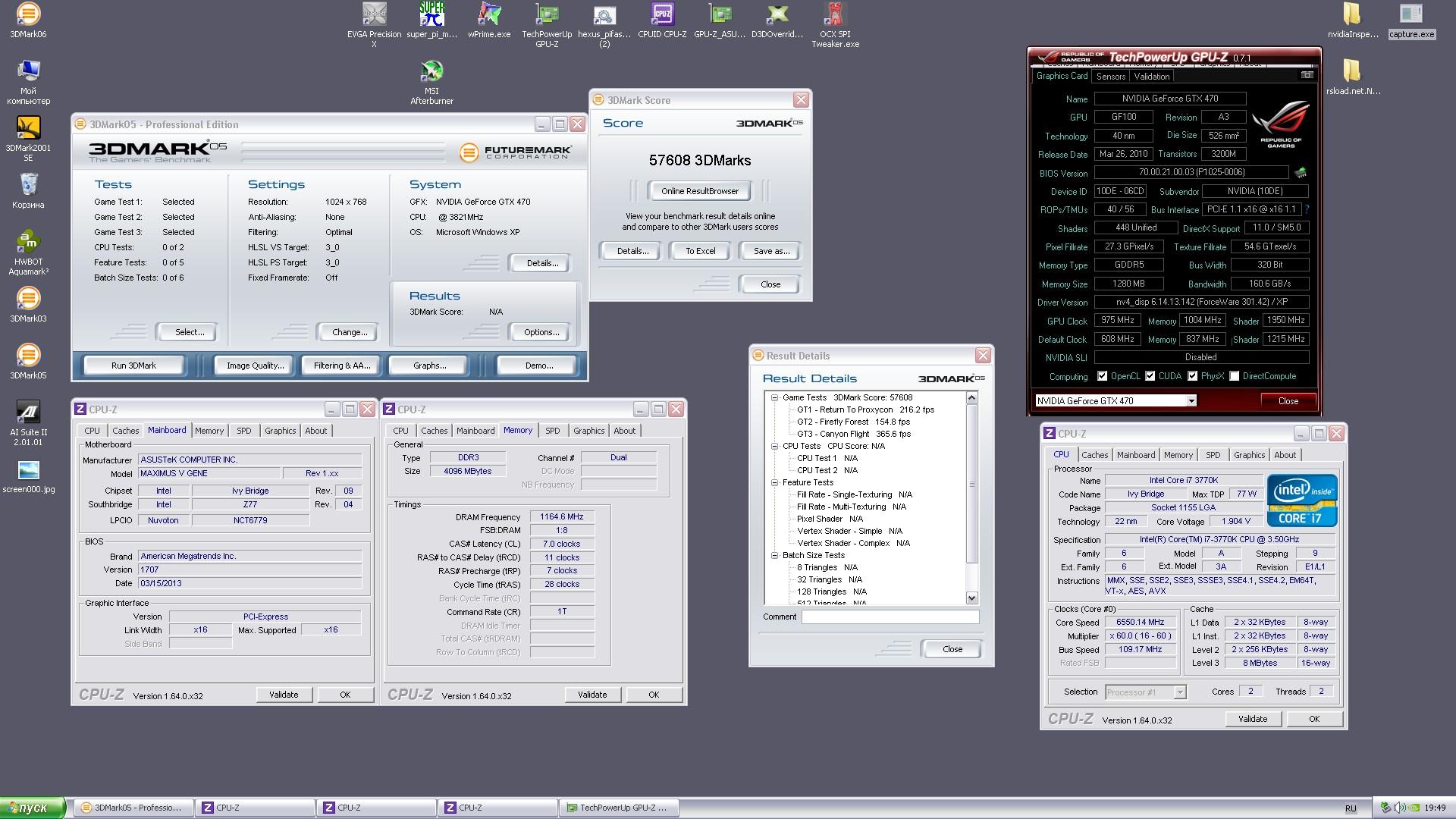Viewport: 1456px width, 819px height.
Task: Click Options... button under Results
Action: click(541, 332)
